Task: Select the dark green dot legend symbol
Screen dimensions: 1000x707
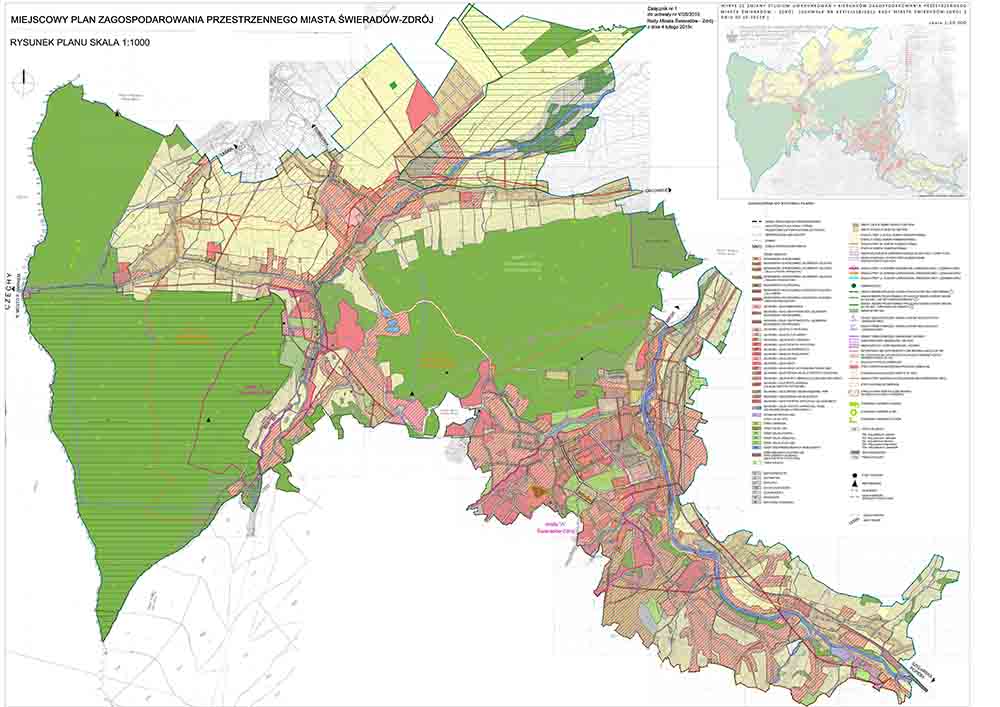Action: pos(855,285)
